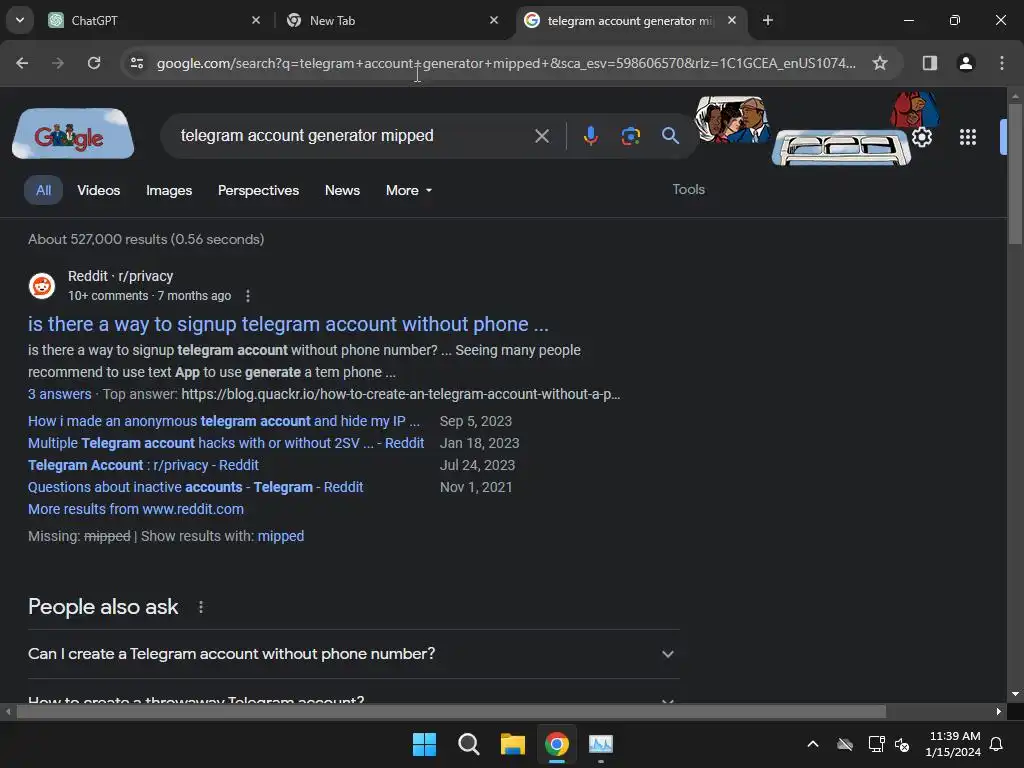Open the 3 answers link
This screenshot has height=768, width=1024.
point(59,394)
